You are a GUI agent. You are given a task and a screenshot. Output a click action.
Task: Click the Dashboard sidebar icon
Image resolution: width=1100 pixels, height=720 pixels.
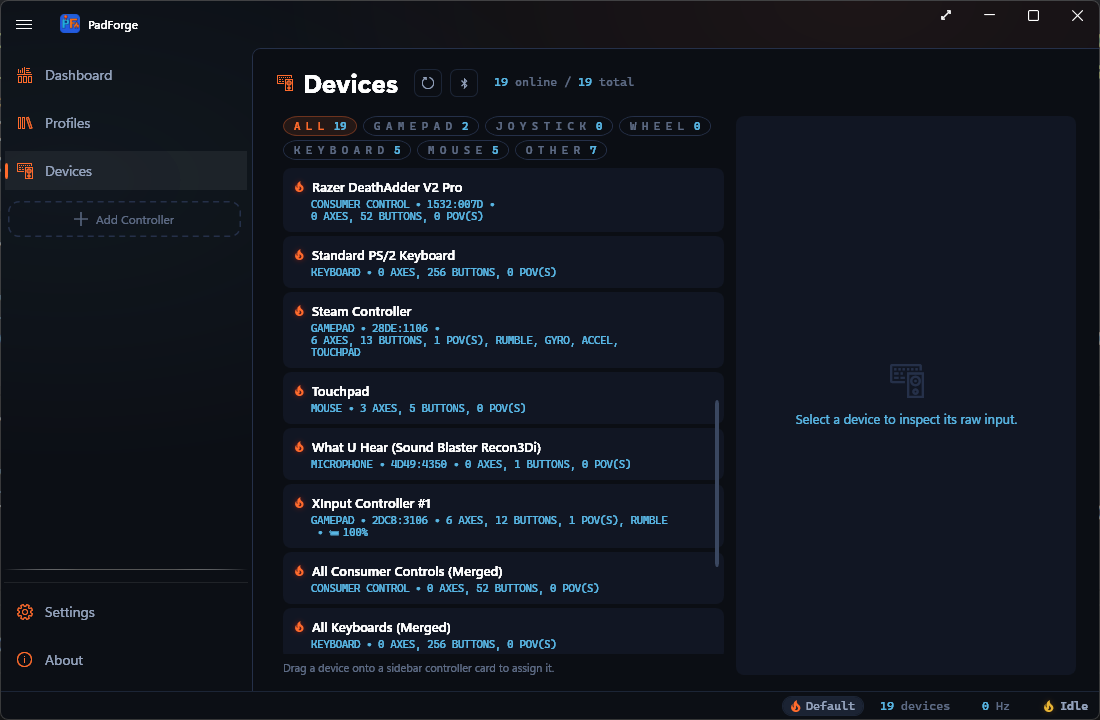(x=25, y=75)
